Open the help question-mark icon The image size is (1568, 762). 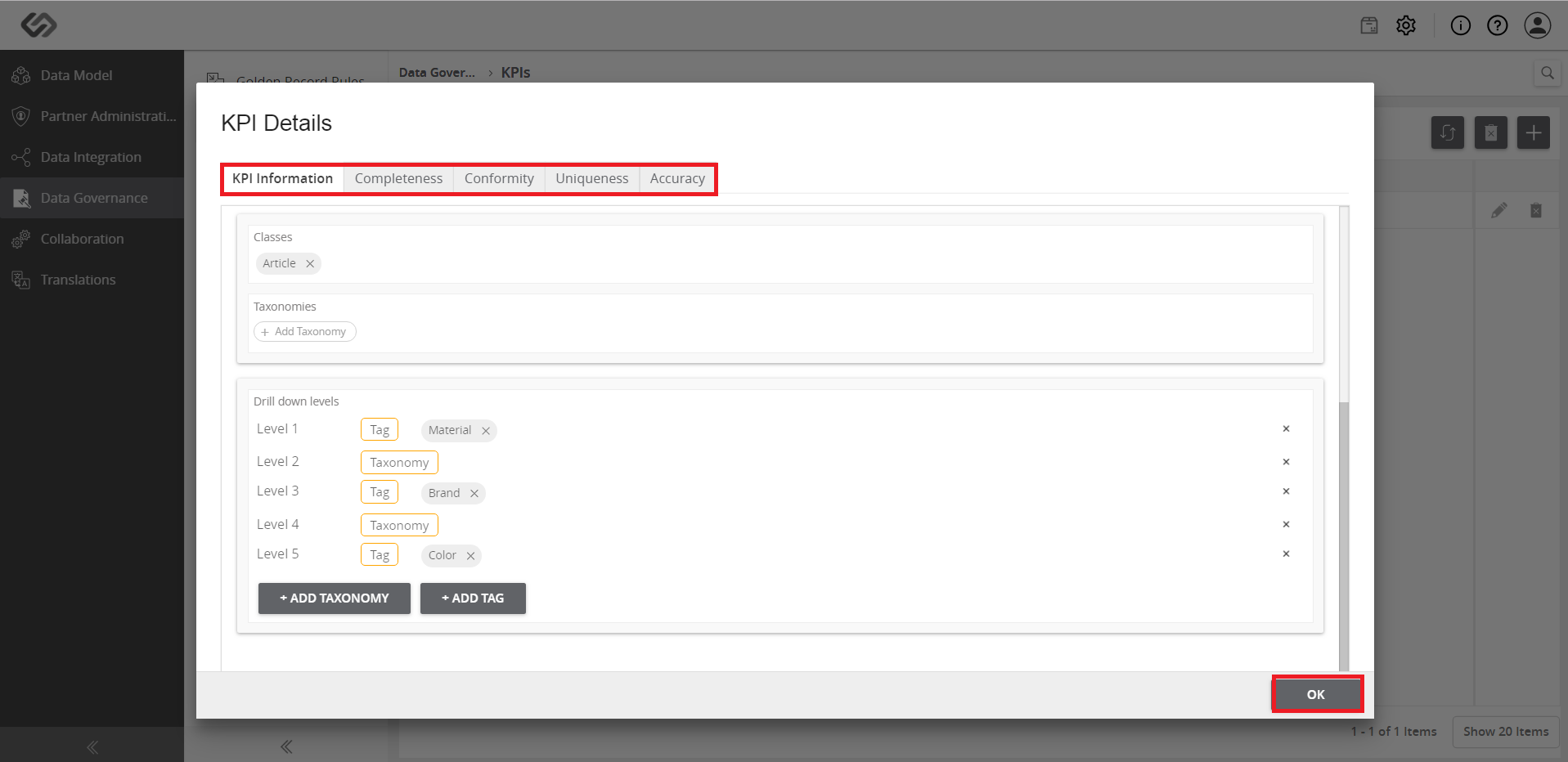pos(1498,25)
